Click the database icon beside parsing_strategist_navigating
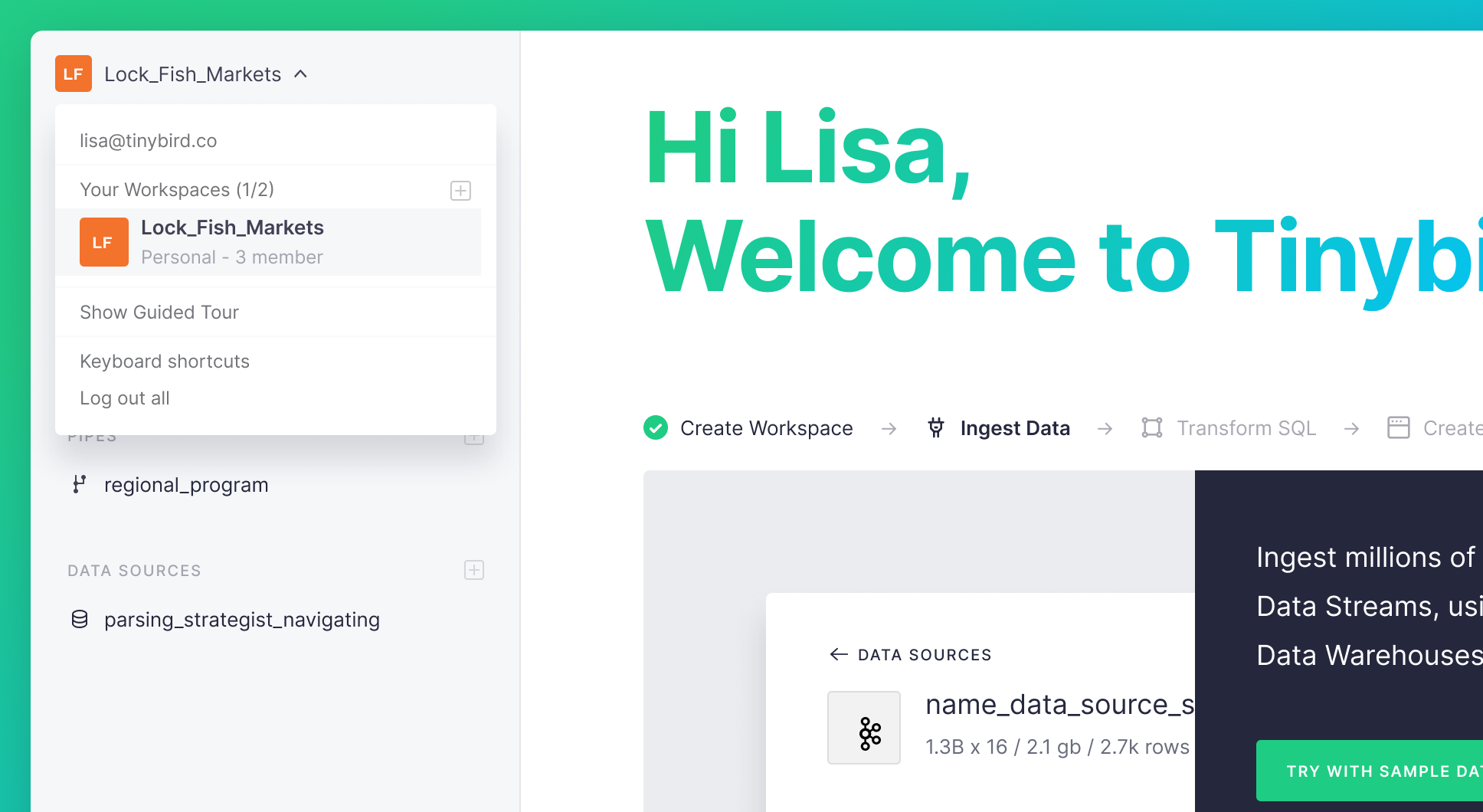 [80, 619]
